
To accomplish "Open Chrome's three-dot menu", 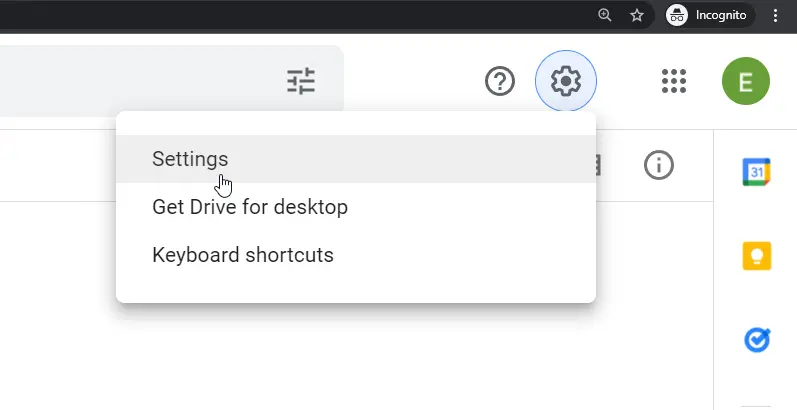I will 775,15.
